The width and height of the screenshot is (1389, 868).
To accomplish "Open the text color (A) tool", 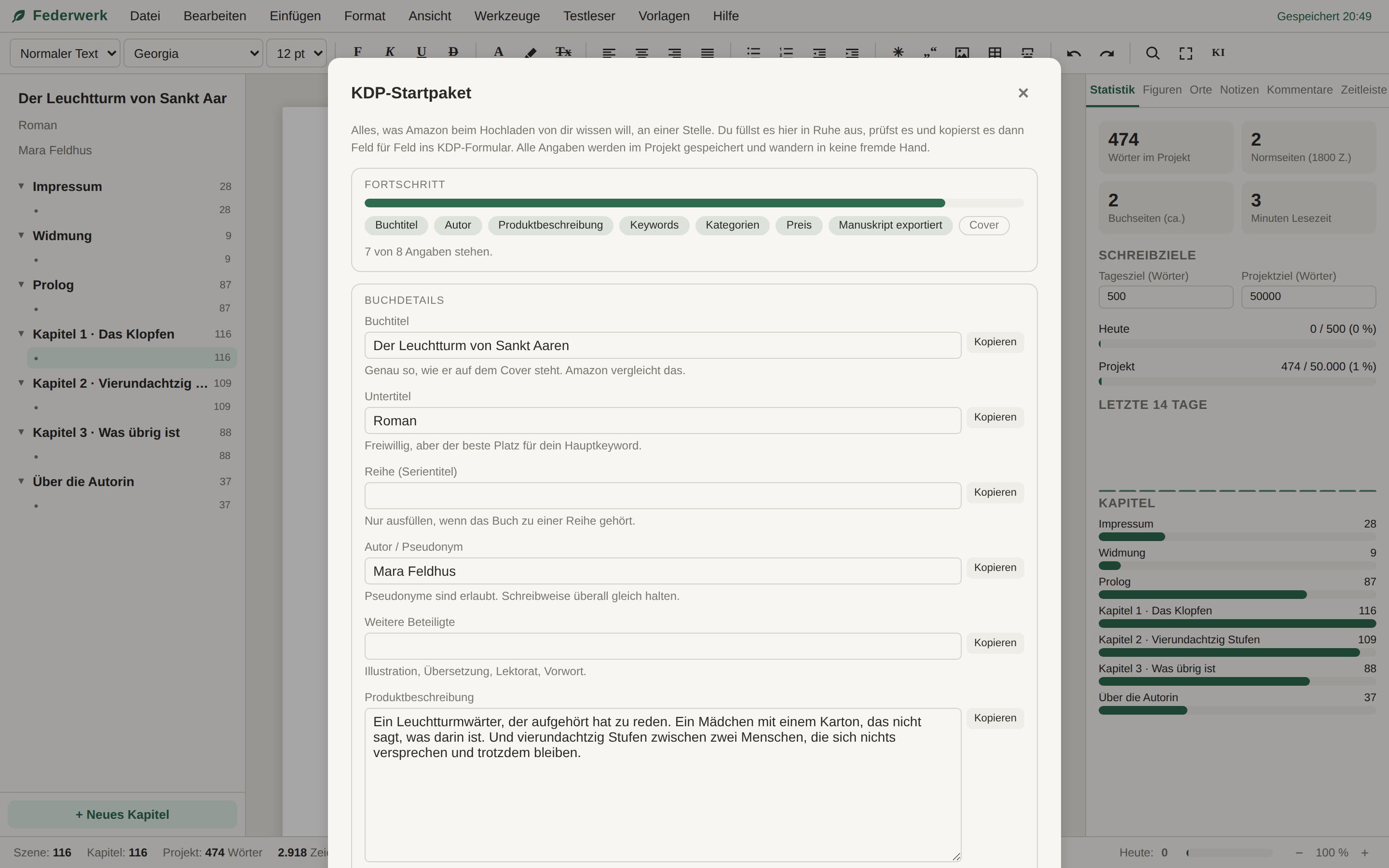I will [x=498, y=52].
